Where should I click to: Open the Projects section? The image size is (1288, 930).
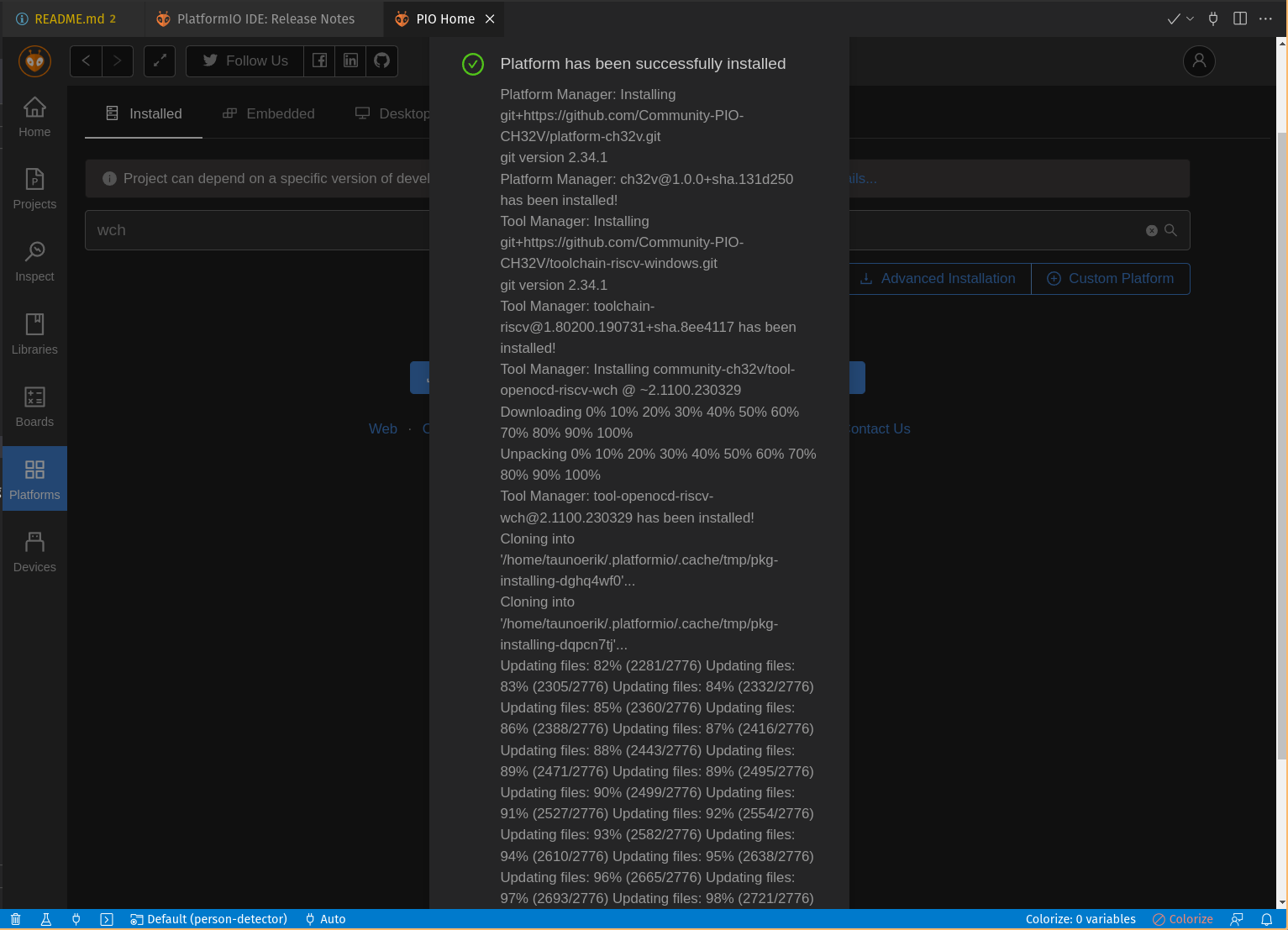34,189
